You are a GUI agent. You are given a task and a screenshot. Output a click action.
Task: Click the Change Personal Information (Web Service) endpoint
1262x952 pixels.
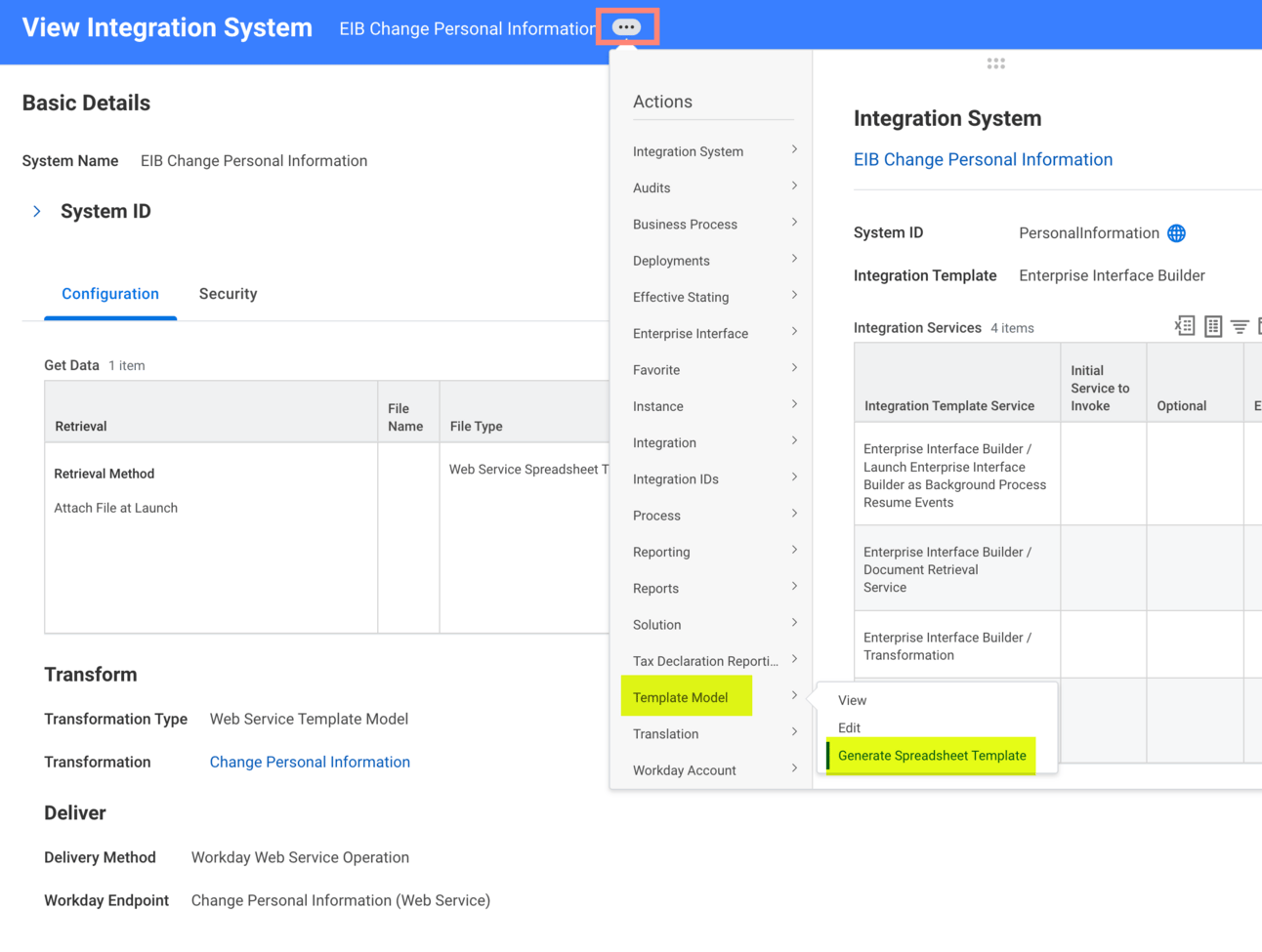341,901
